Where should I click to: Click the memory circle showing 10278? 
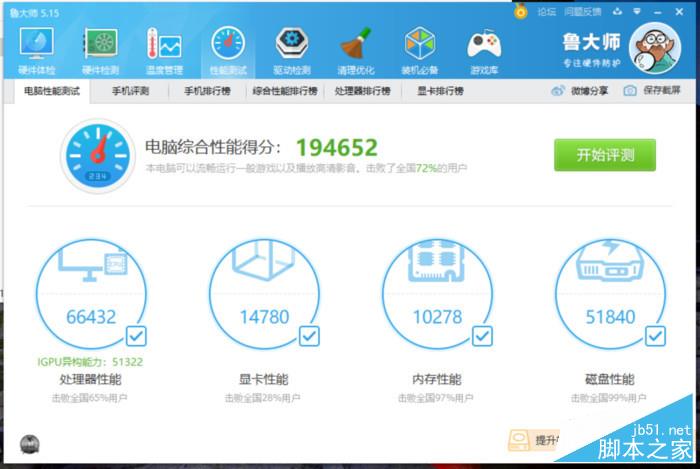tap(438, 295)
